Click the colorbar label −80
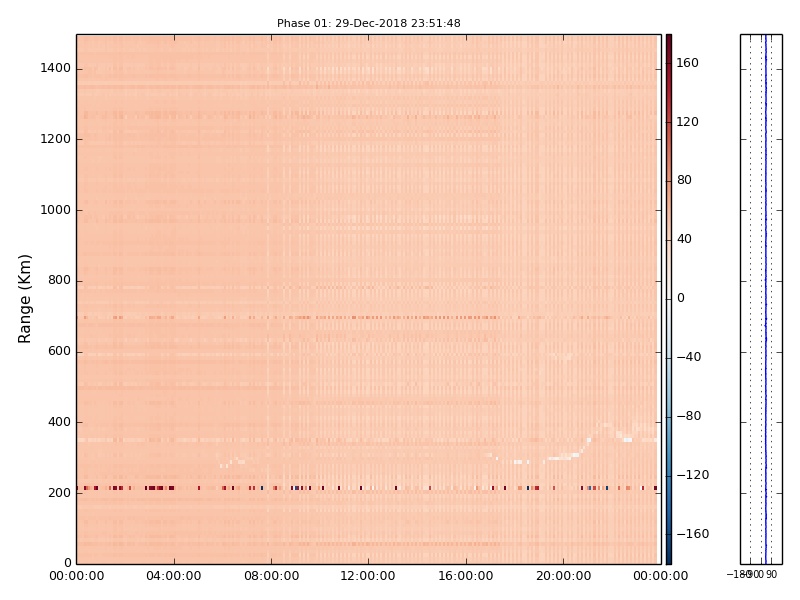Image resolution: width=800 pixels, height=600 pixels. click(x=689, y=416)
